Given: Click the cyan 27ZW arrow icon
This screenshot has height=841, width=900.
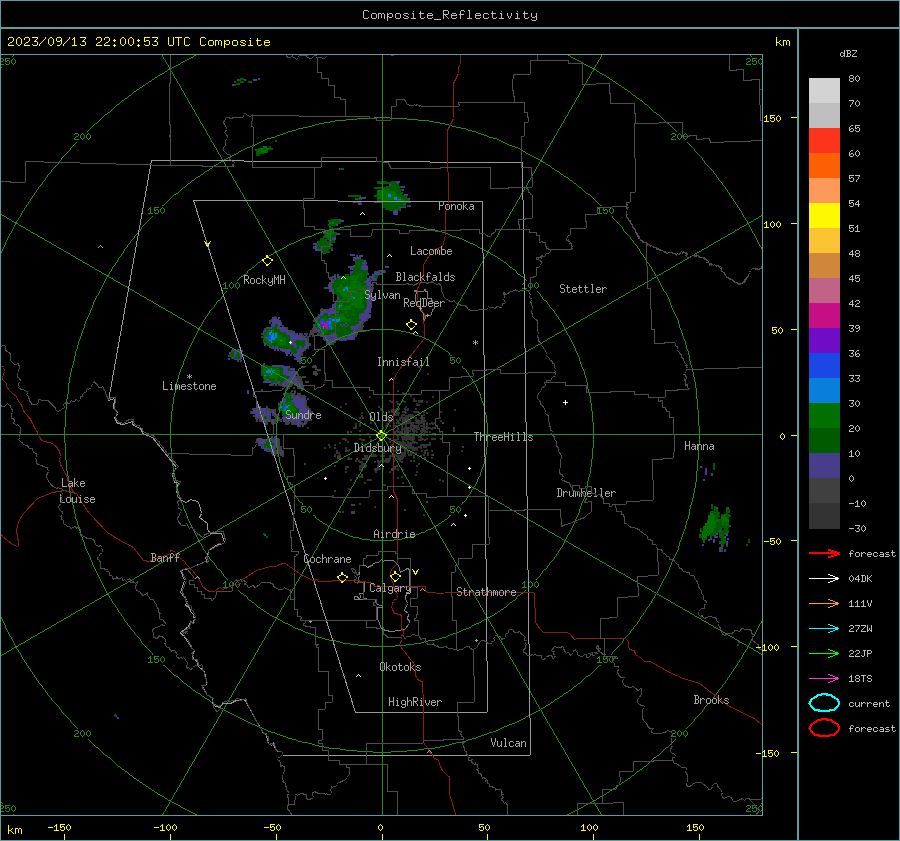Looking at the screenshot, I should tap(824, 629).
